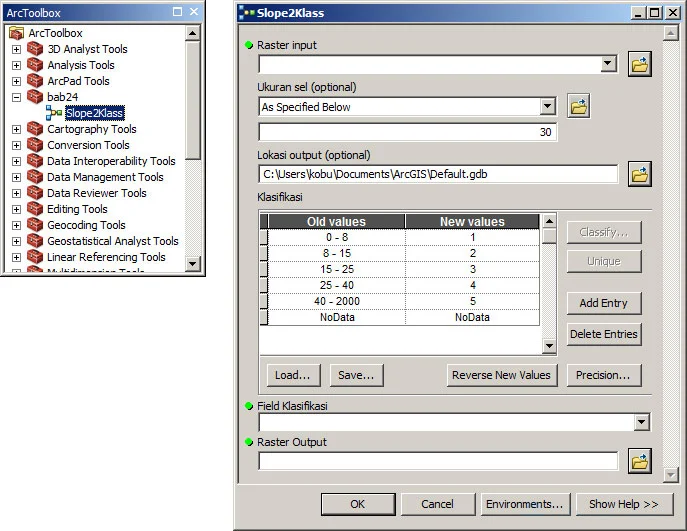Click the Save button

pos(356,375)
